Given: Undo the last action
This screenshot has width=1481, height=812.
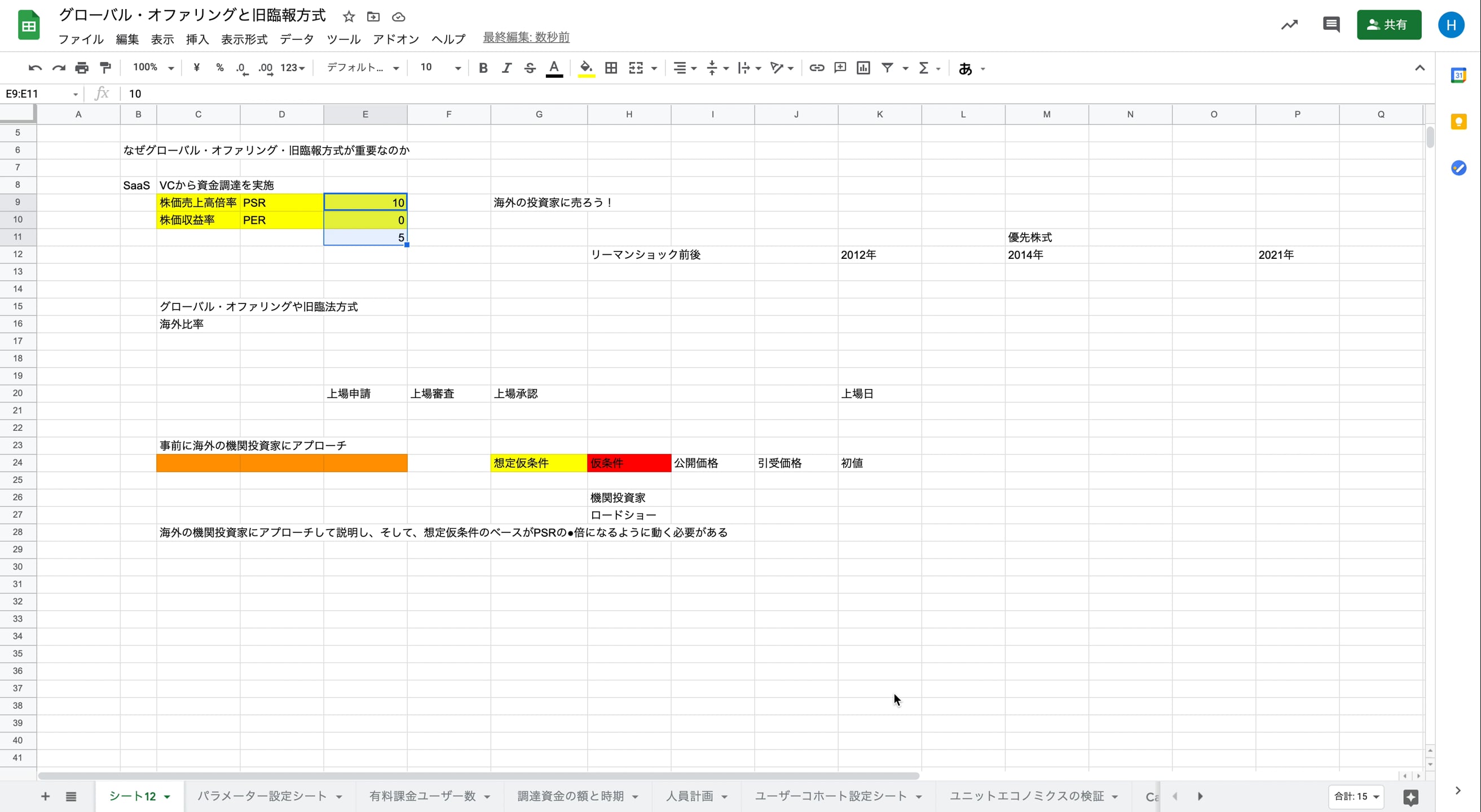Looking at the screenshot, I should click(34, 67).
